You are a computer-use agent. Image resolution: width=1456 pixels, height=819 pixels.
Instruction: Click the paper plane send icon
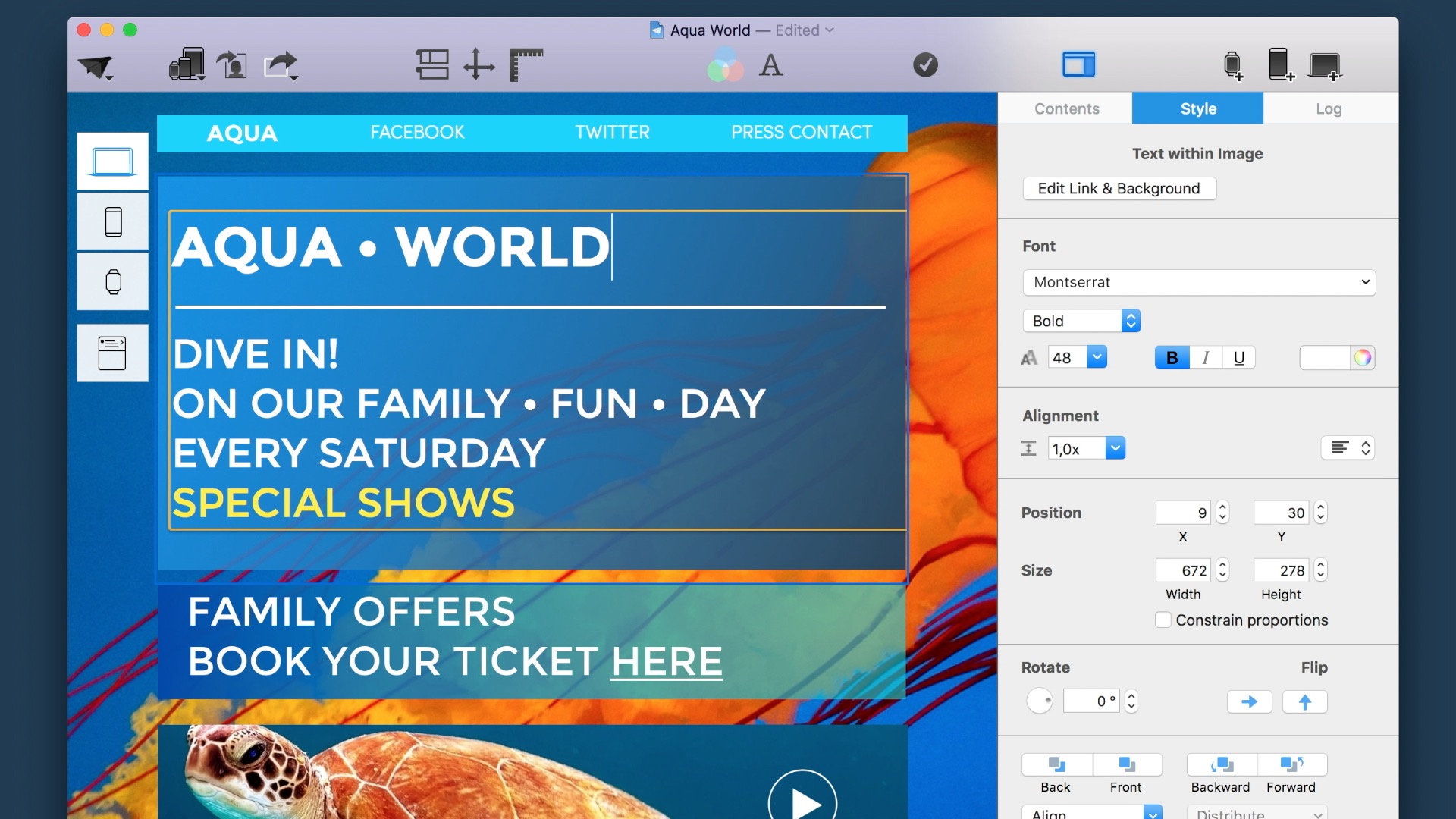(96, 67)
